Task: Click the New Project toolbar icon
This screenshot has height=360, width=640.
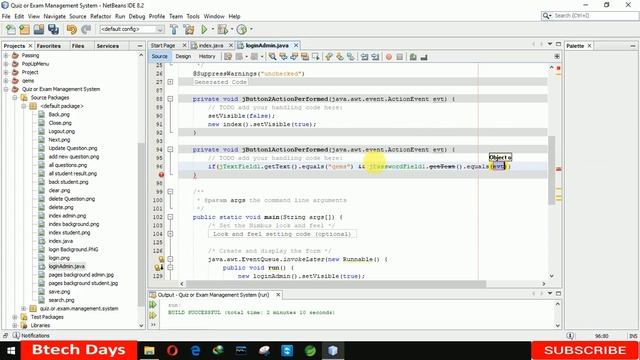Action: click(x=24, y=29)
